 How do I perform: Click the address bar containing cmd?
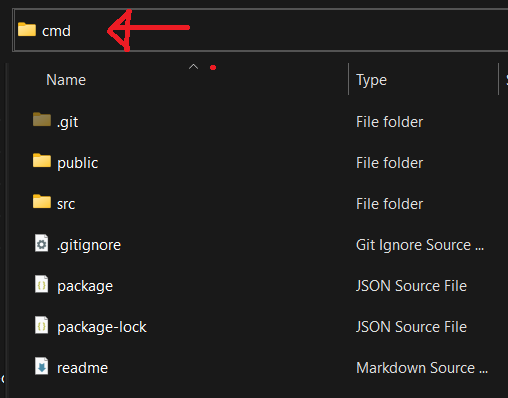[x=260, y=30]
